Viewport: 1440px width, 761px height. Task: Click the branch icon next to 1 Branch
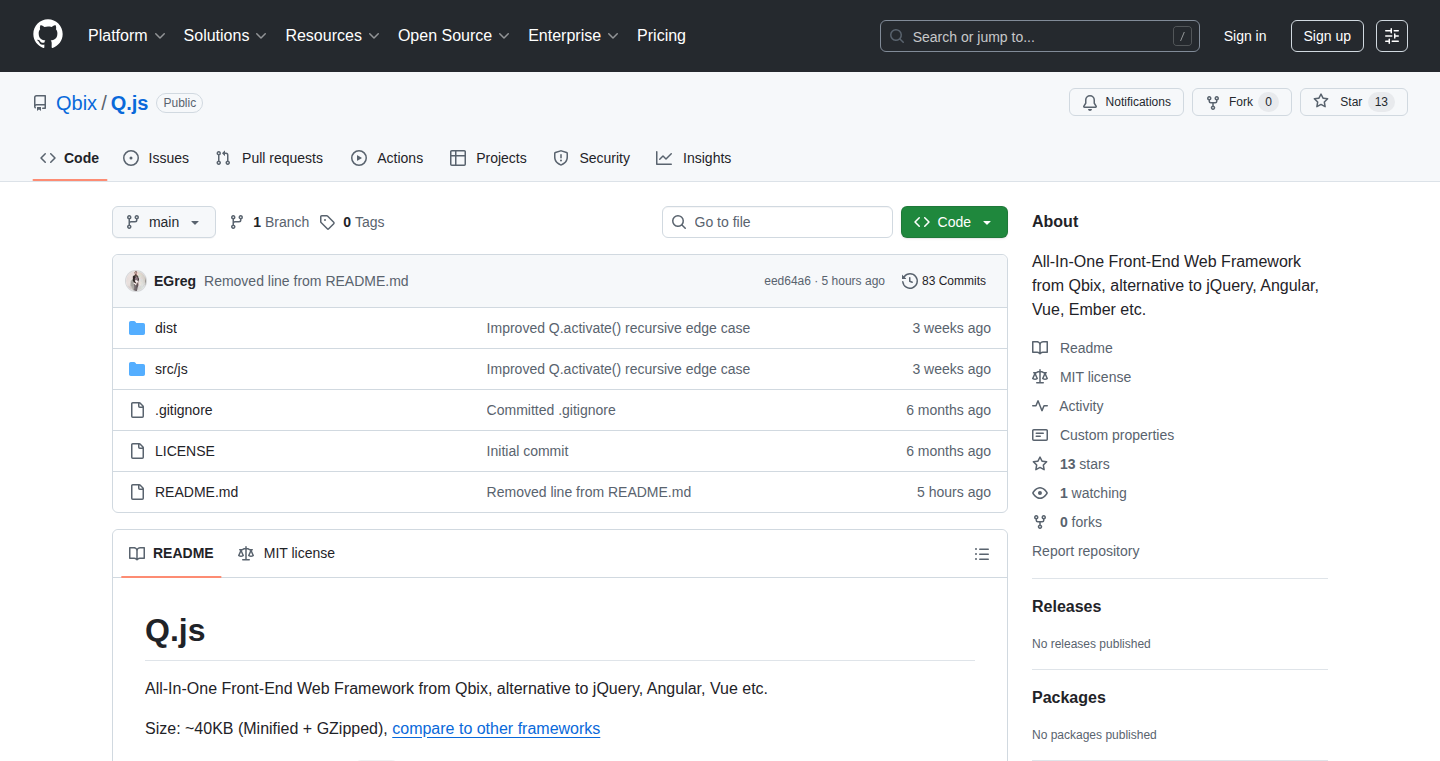click(x=237, y=222)
